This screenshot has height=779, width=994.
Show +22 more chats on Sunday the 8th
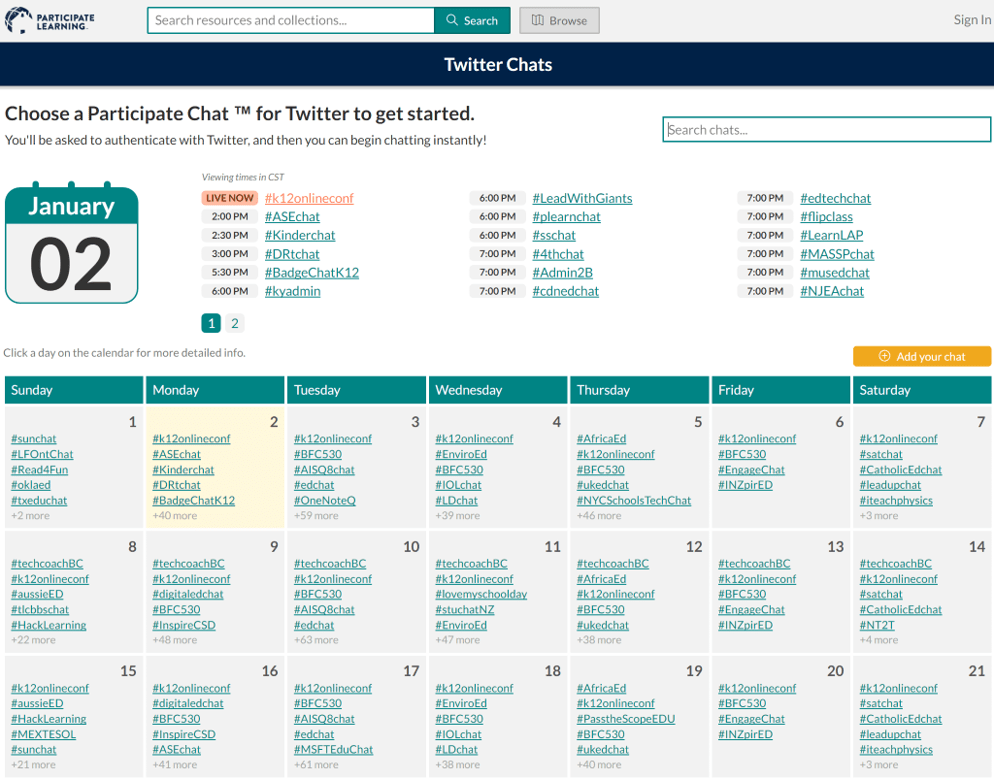tap(33, 640)
